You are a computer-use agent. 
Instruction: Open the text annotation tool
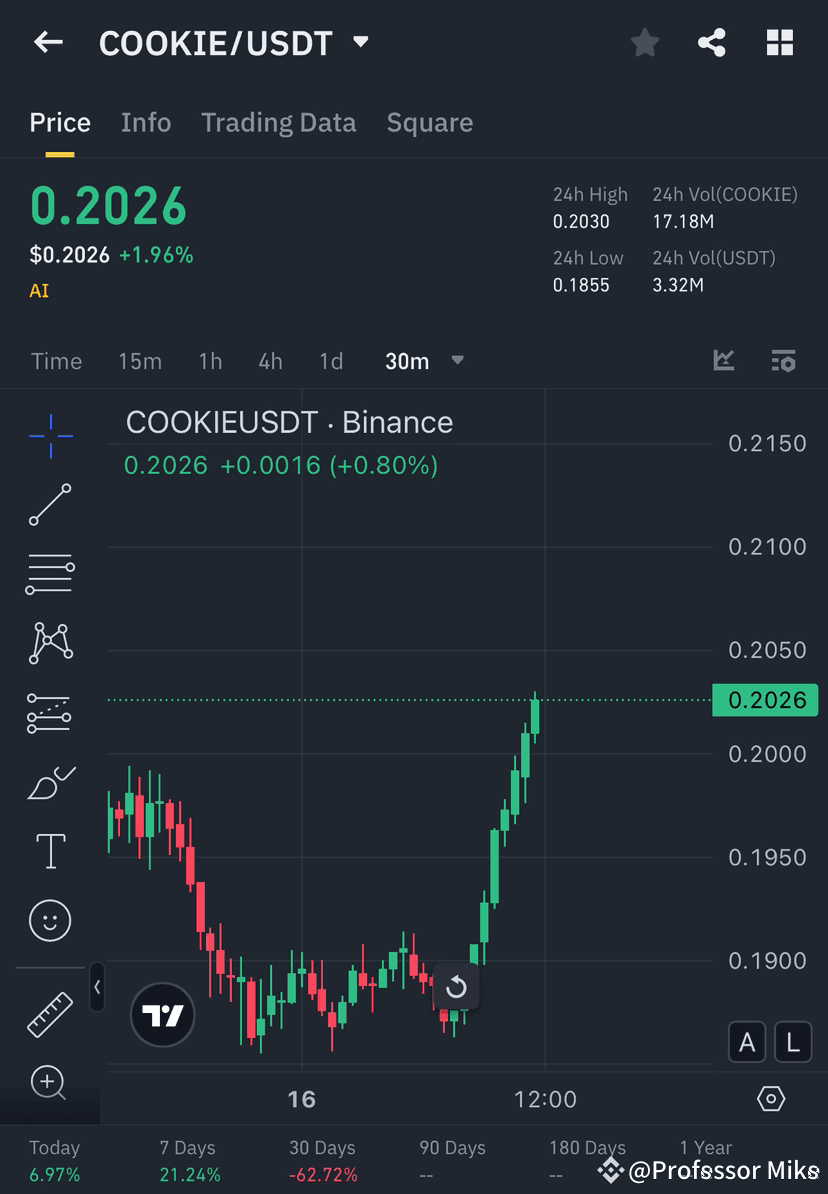pos(50,850)
